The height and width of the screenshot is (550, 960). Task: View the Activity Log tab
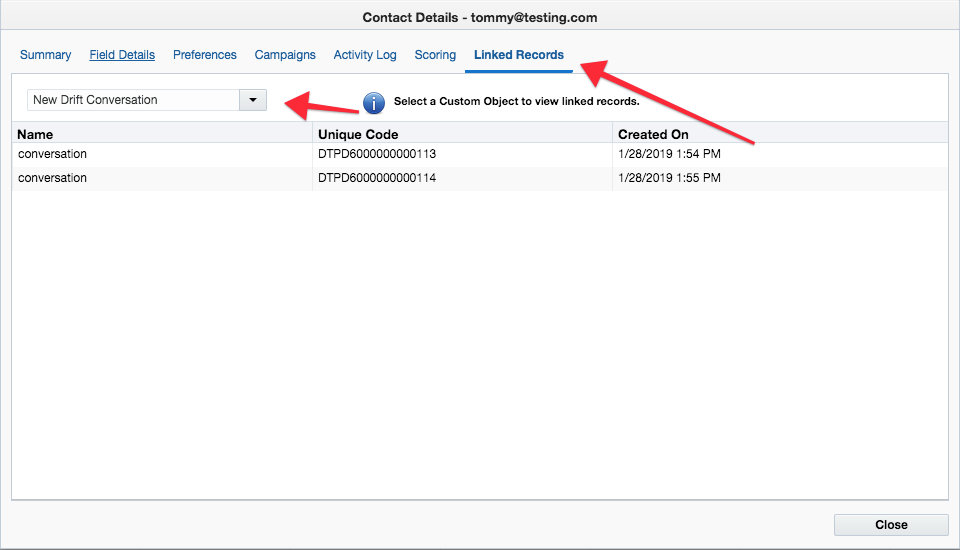click(365, 55)
